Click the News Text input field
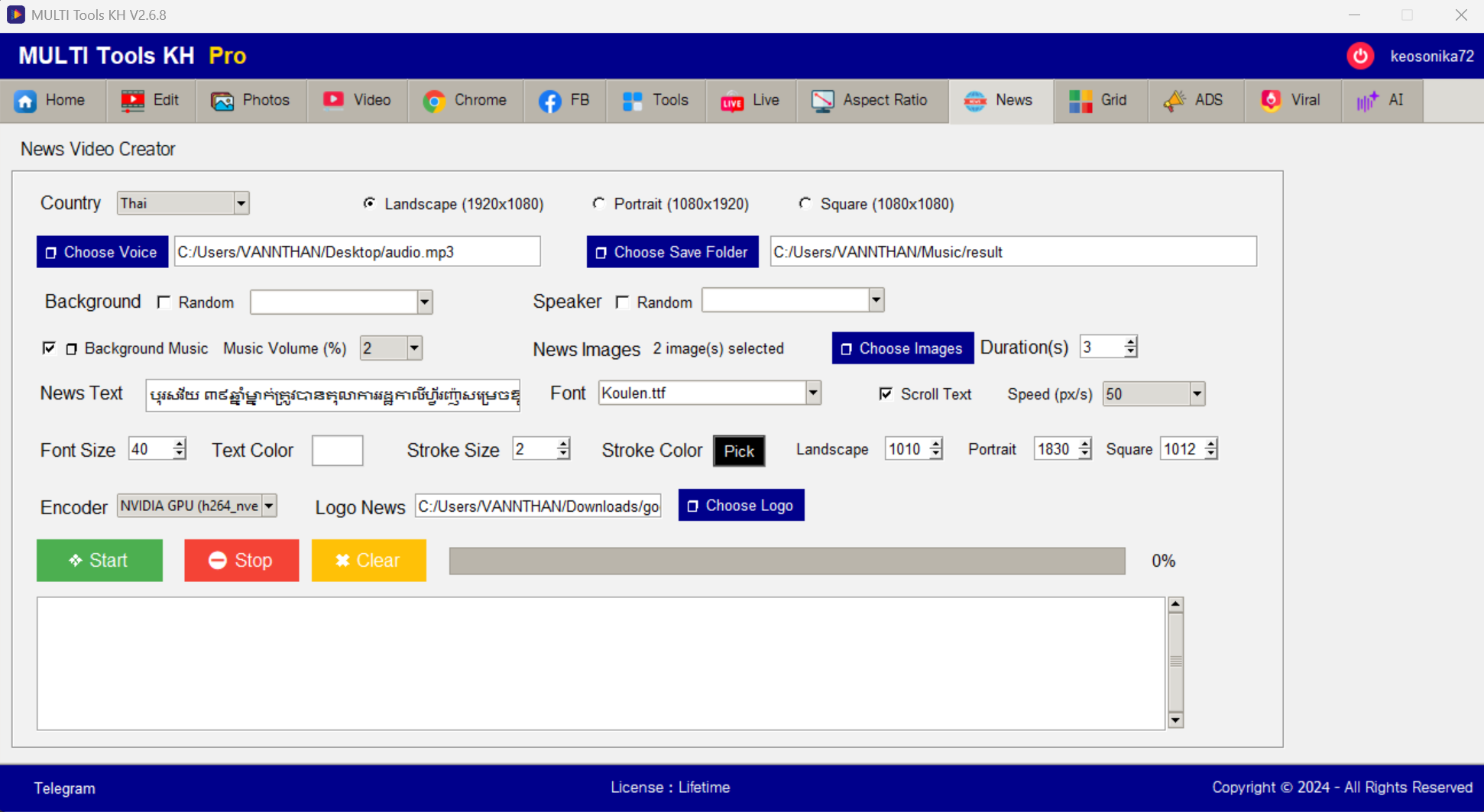Image resolution: width=1484 pixels, height=812 pixels. (x=333, y=395)
